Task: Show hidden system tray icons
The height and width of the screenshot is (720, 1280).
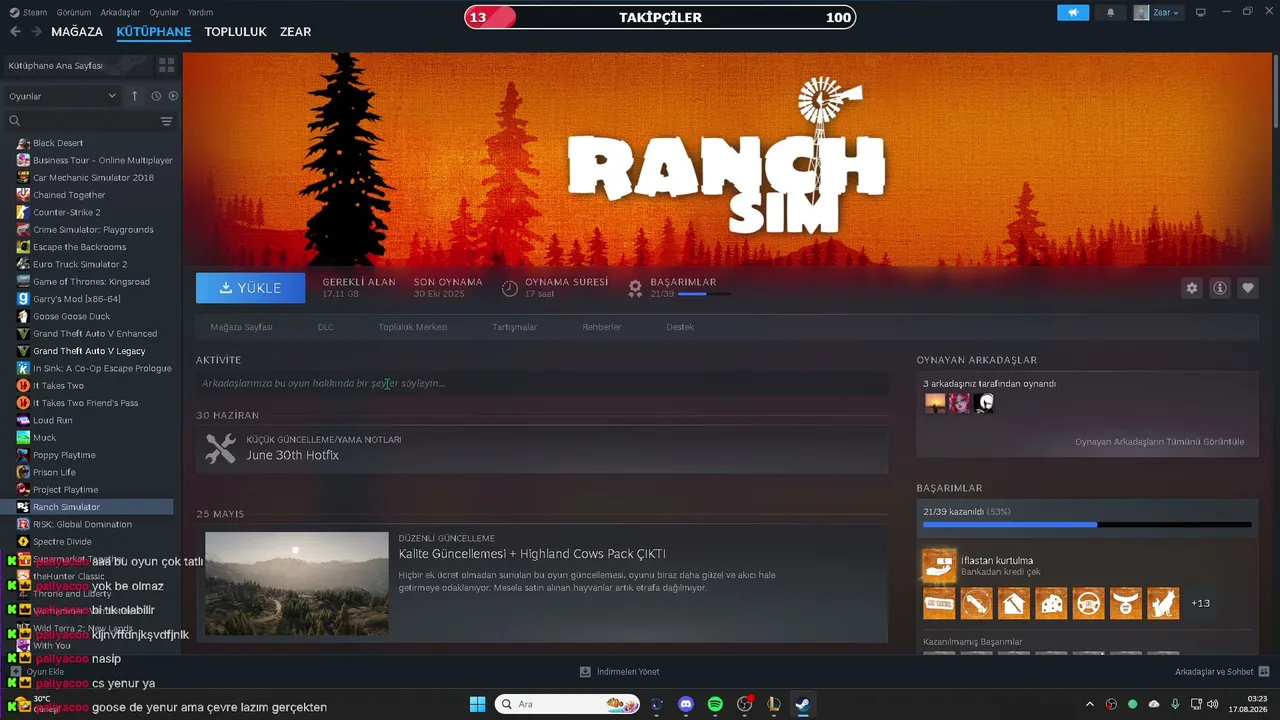Action: pos(1091,704)
